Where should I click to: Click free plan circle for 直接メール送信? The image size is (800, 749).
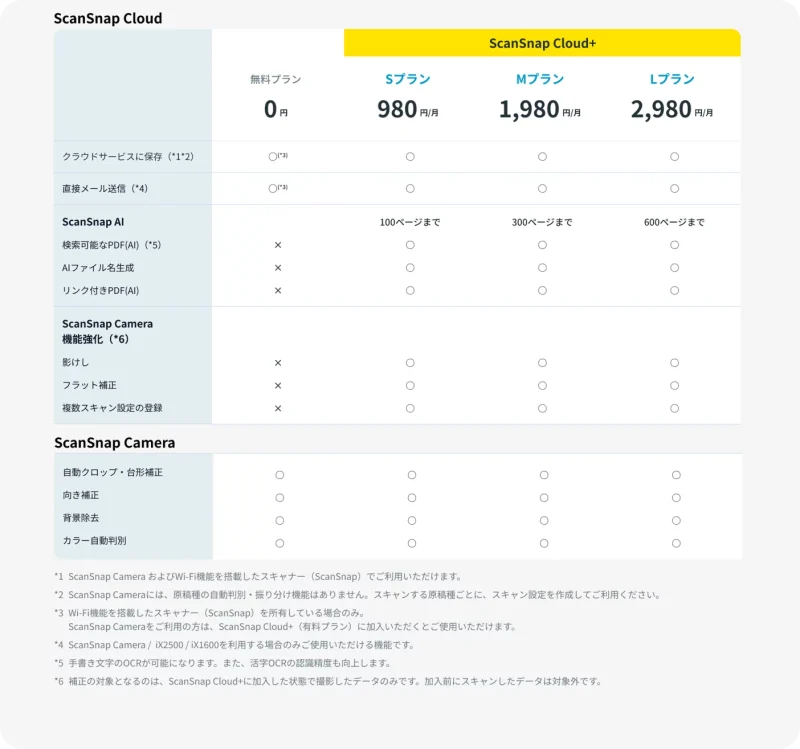pyautogui.click(x=273, y=188)
